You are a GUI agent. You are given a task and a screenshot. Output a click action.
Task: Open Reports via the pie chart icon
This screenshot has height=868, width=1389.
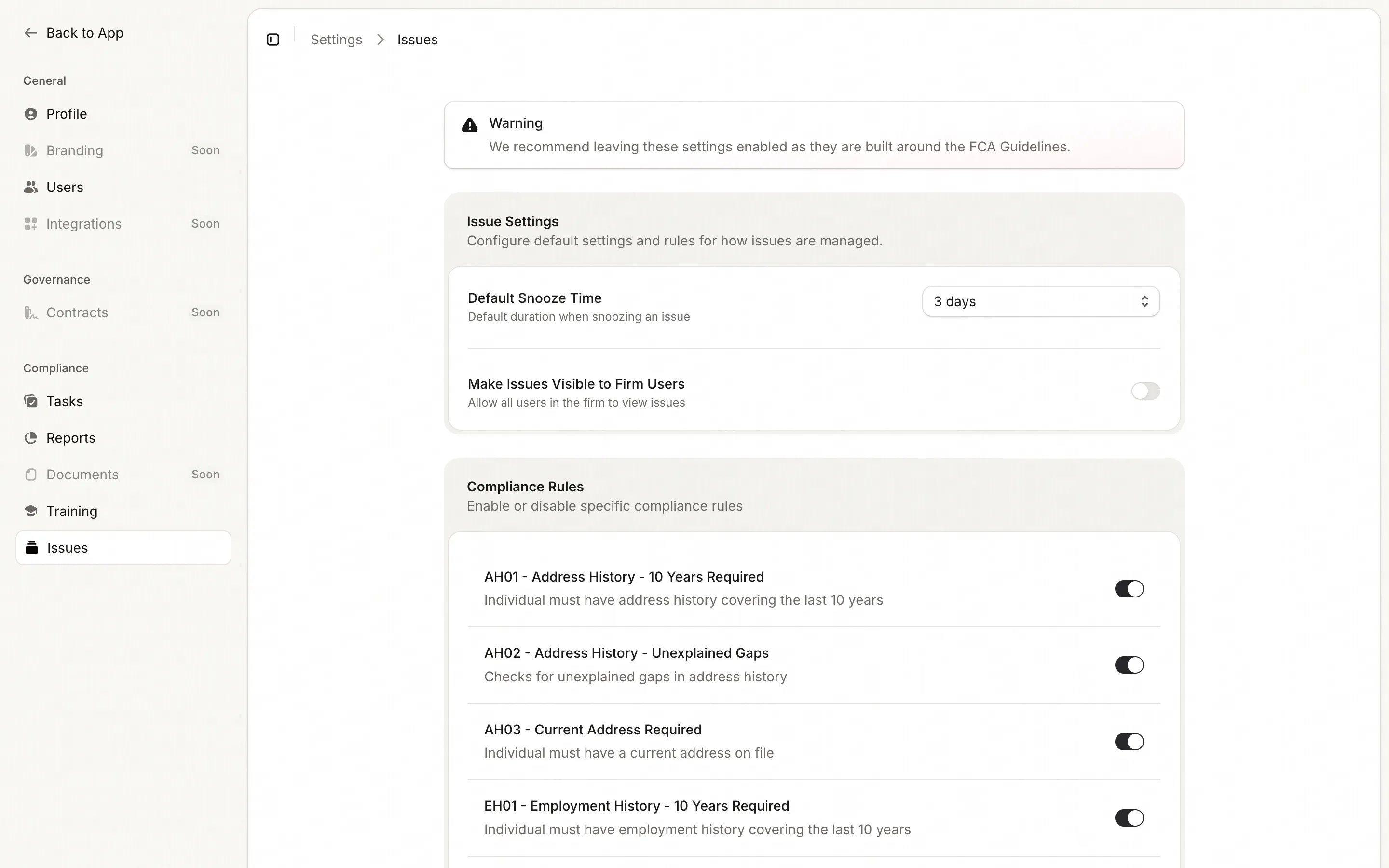tap(30, 437)
